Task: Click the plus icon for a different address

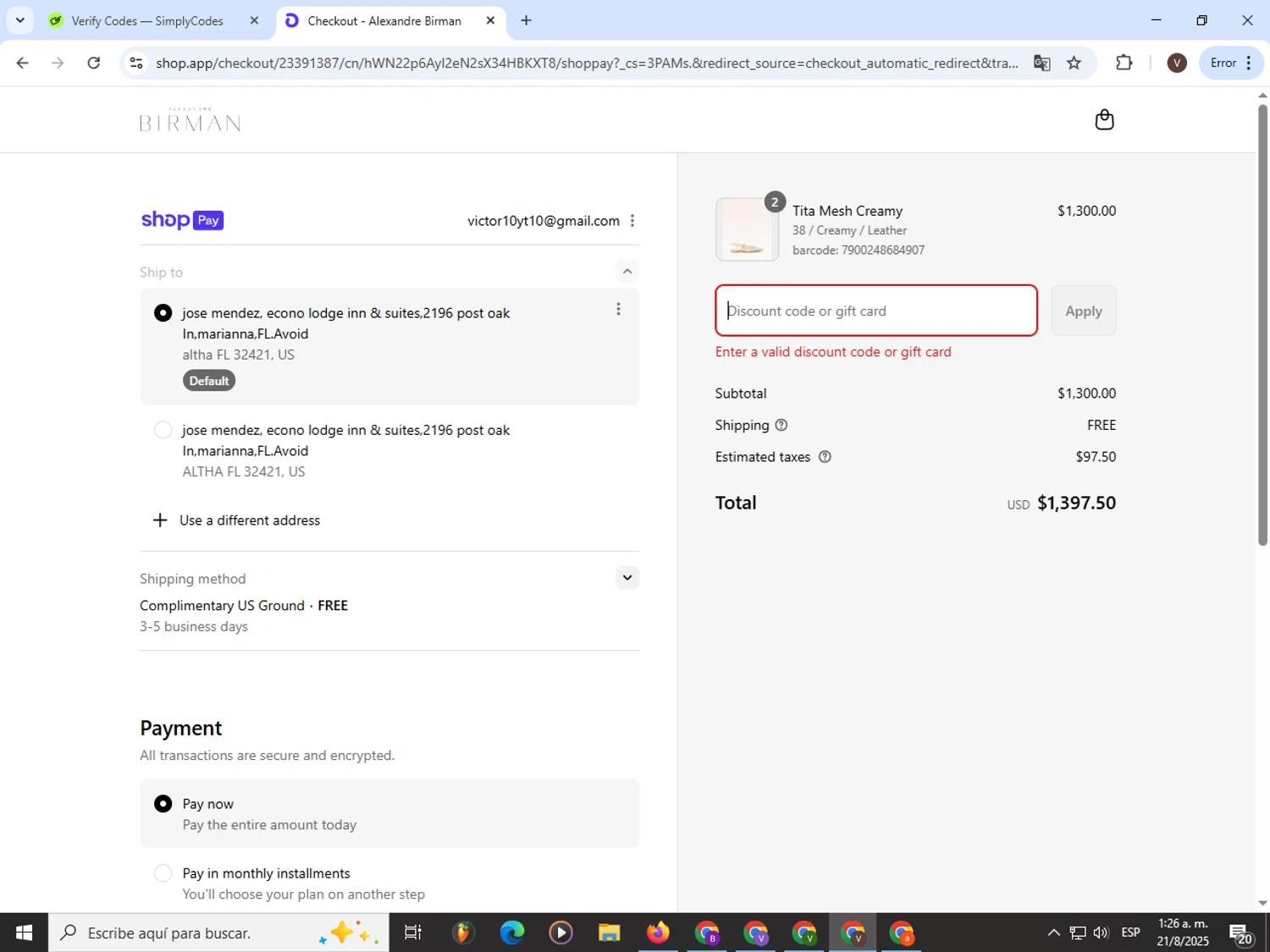Action: tap(160, 520)
